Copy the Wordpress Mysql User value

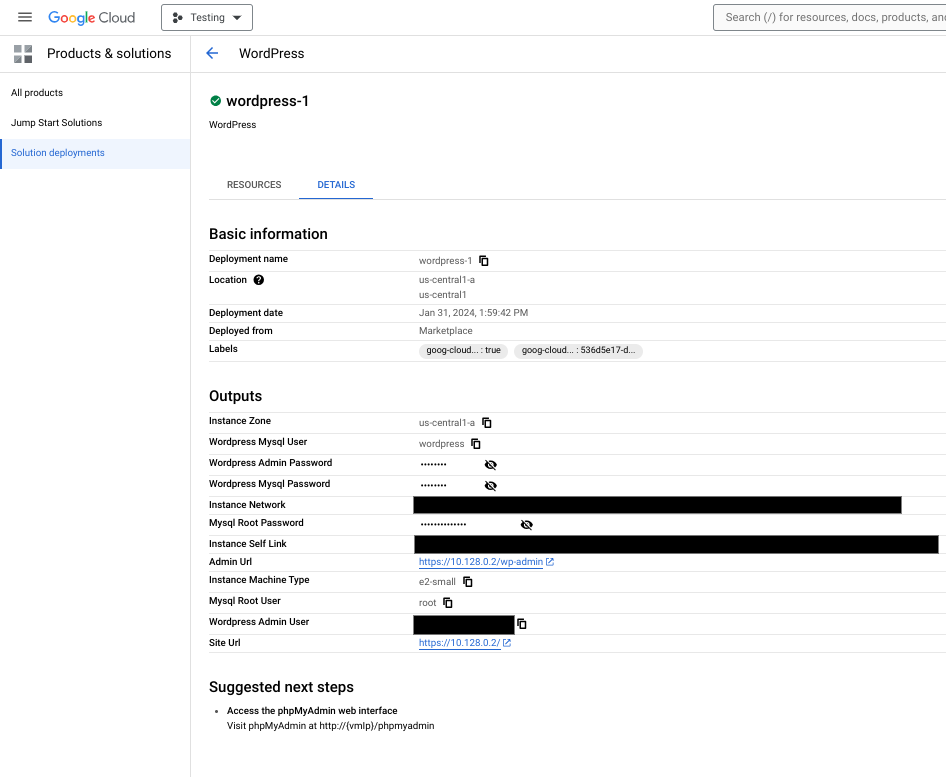point(476,444)
